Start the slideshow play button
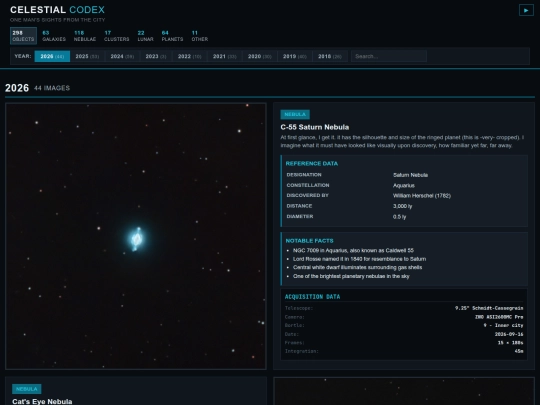Image resolution: width=540 pixels, height=405 pixels. tap(526, 10)
